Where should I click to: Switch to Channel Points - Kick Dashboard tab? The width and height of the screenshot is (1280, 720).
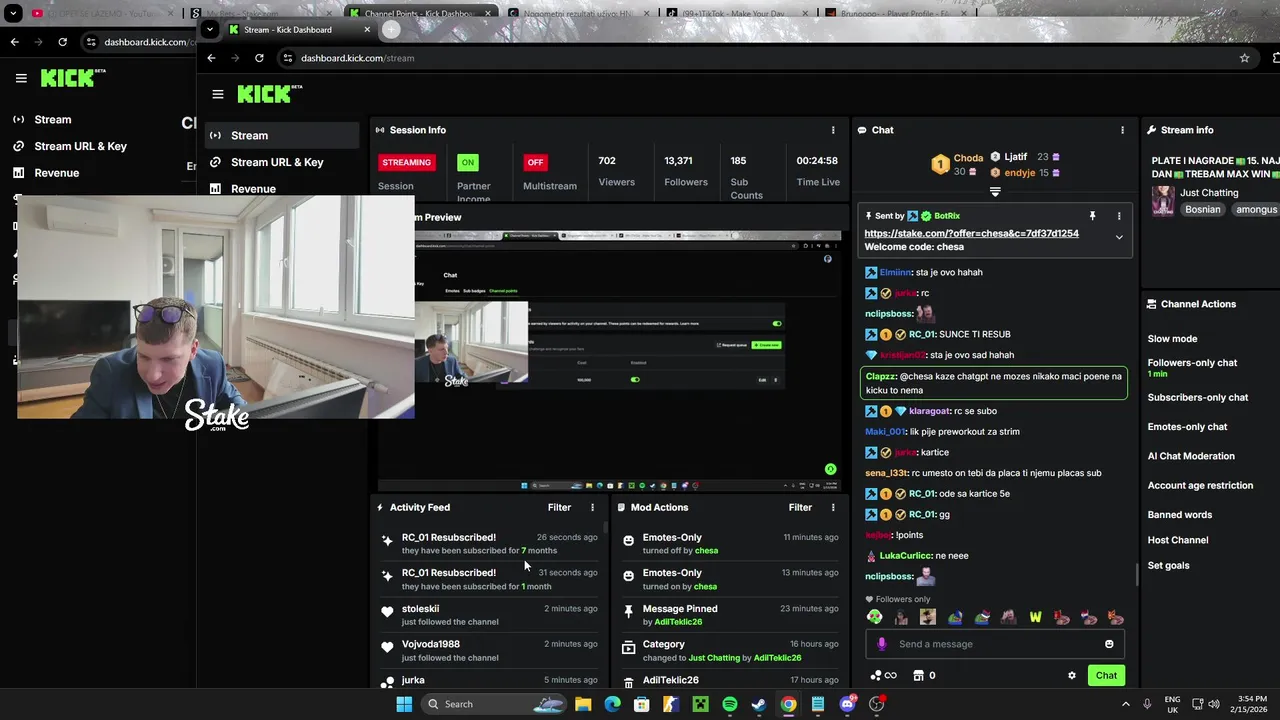(x=419, y=13)
